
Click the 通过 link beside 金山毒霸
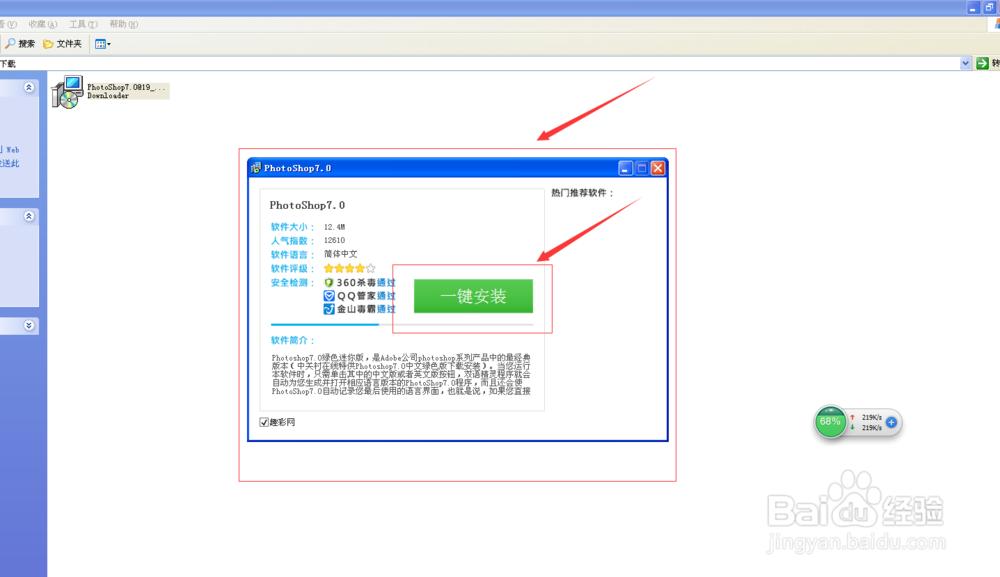[386, 309]
